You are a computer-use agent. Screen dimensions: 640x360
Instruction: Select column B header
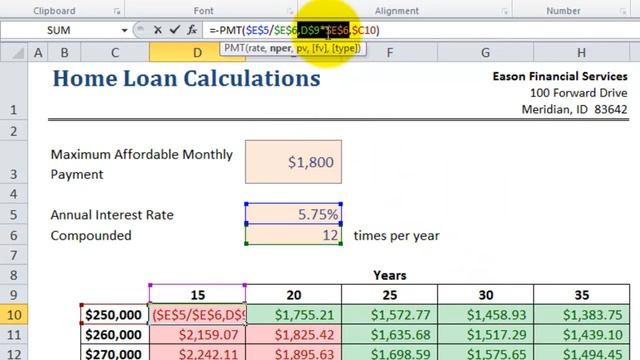coord(64,53)
